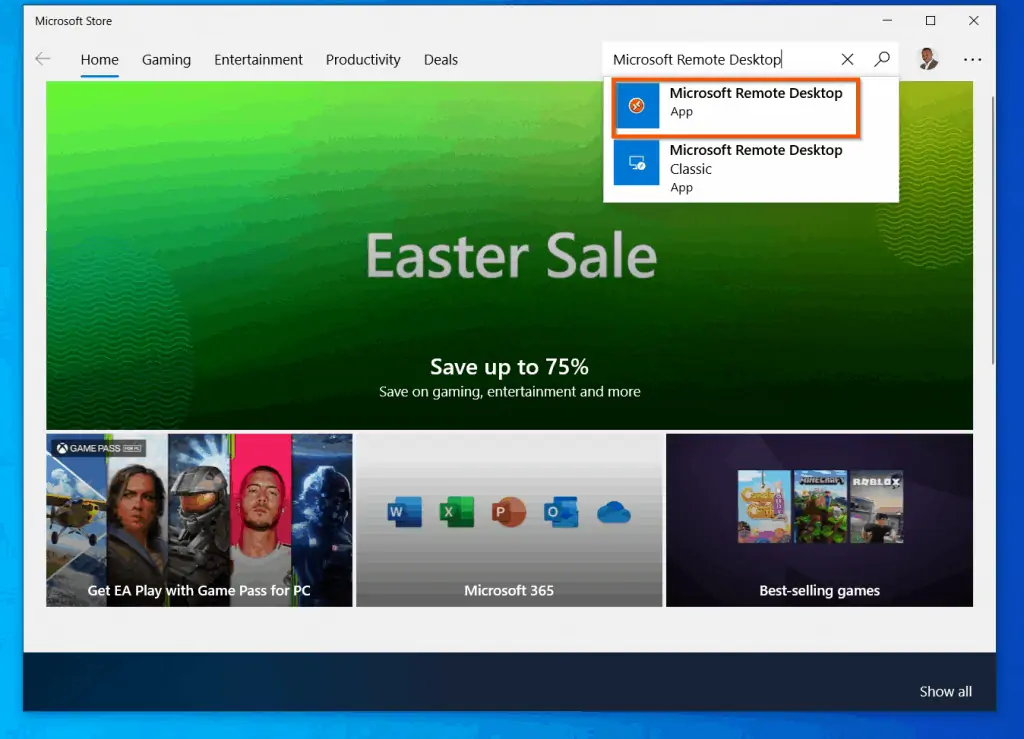
Task: Open the See more ellipsis menu
Action: tap(972, 60)
